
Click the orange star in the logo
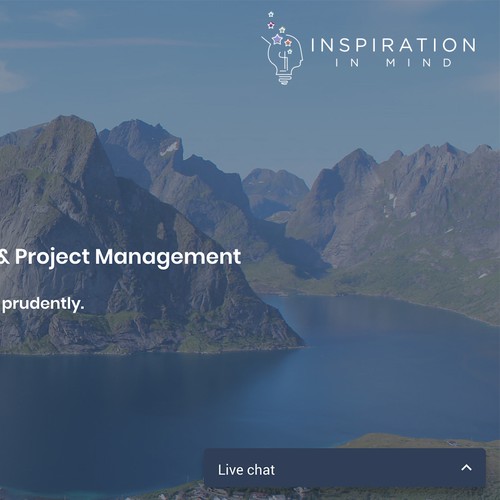pos(288,42)
